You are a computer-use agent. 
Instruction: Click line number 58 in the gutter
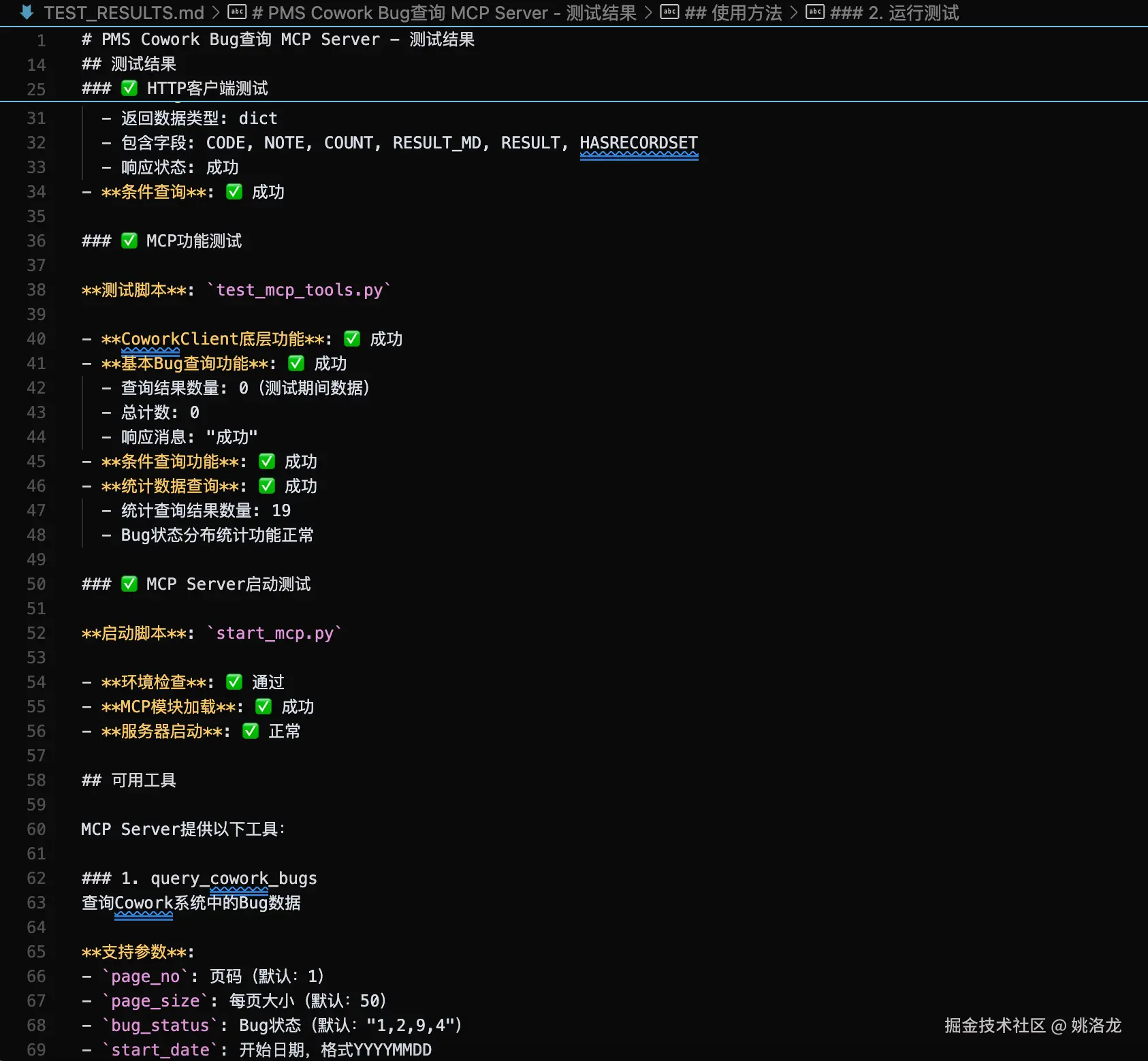(x=36, y=780)
